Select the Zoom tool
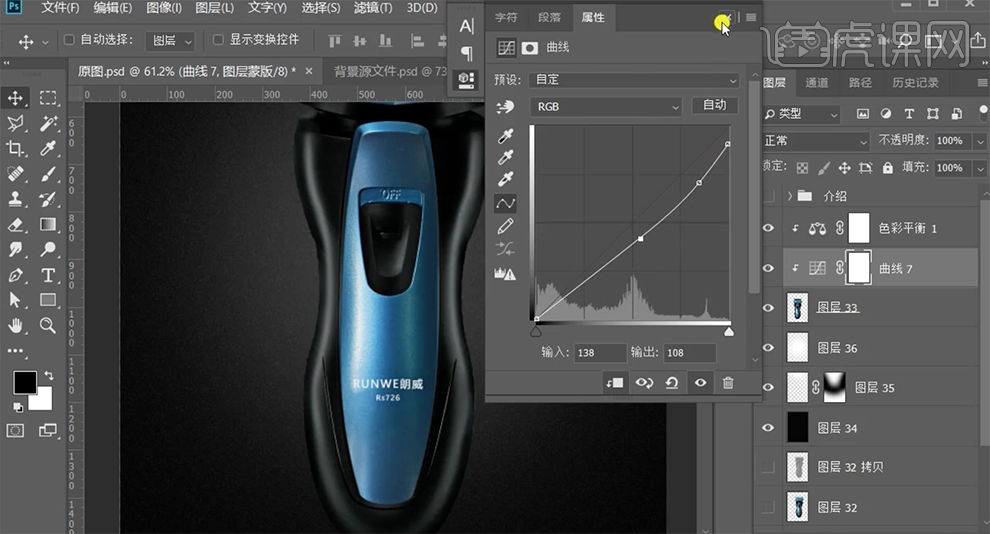Screen dimensions: 990x534 (x=48, y=326)
